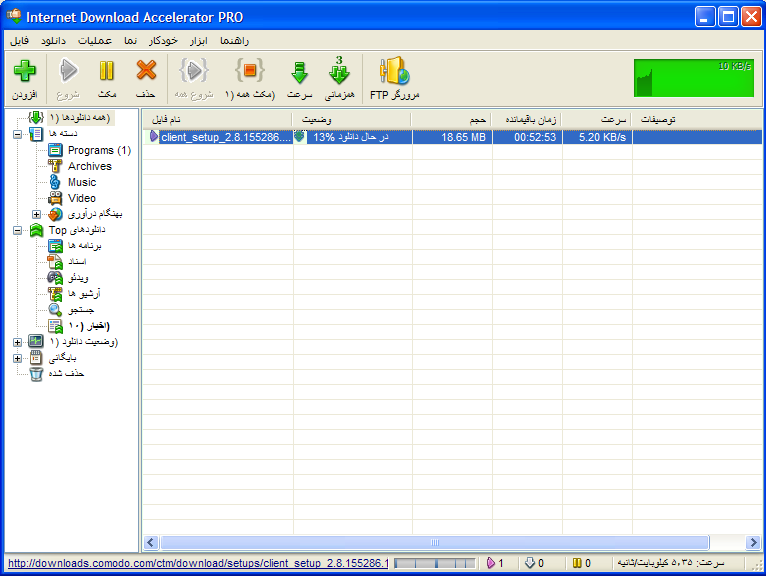Screen dimensions: 766x576
Task: Click the Start download play icon
Action: click(x=68, y=71)
